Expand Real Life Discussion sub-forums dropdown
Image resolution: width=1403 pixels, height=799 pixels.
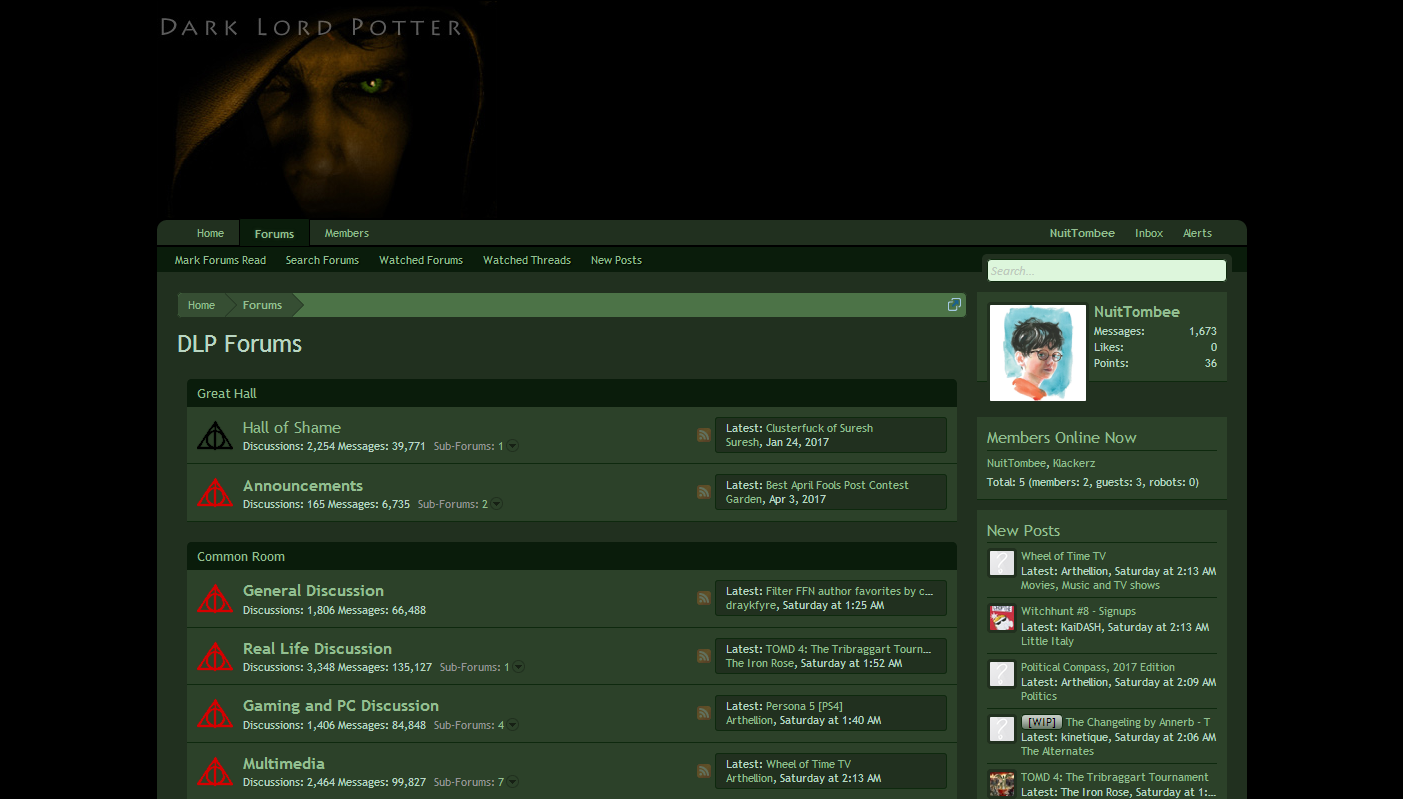(519, 667)
